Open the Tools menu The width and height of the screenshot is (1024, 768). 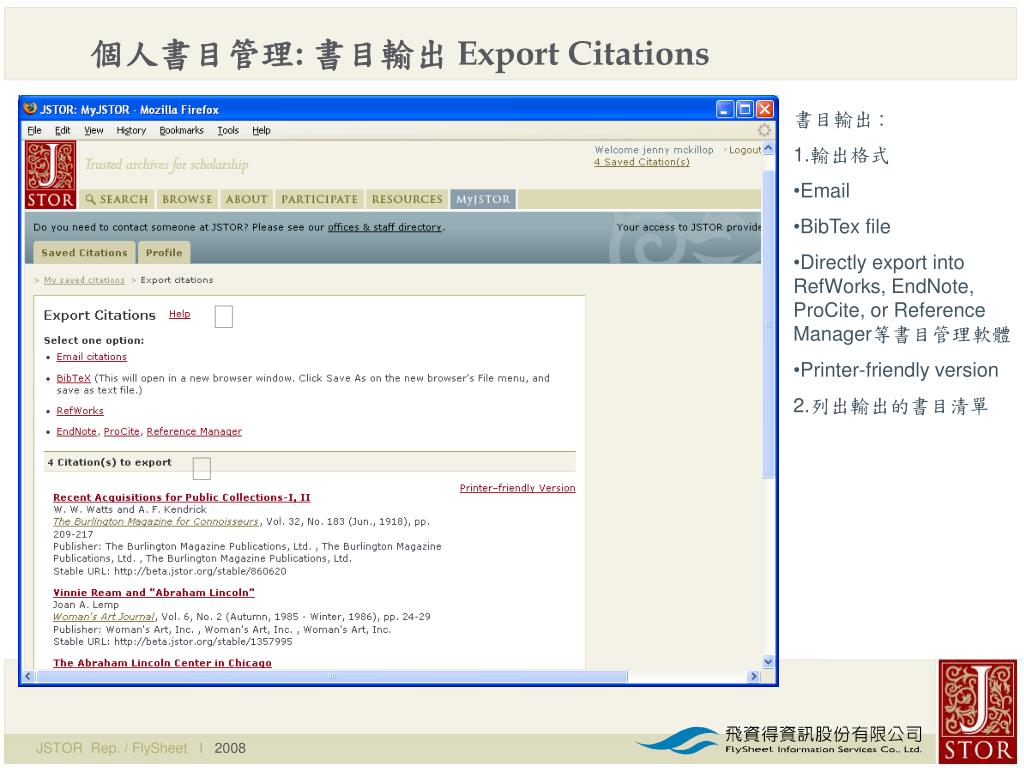coord(228,131)
